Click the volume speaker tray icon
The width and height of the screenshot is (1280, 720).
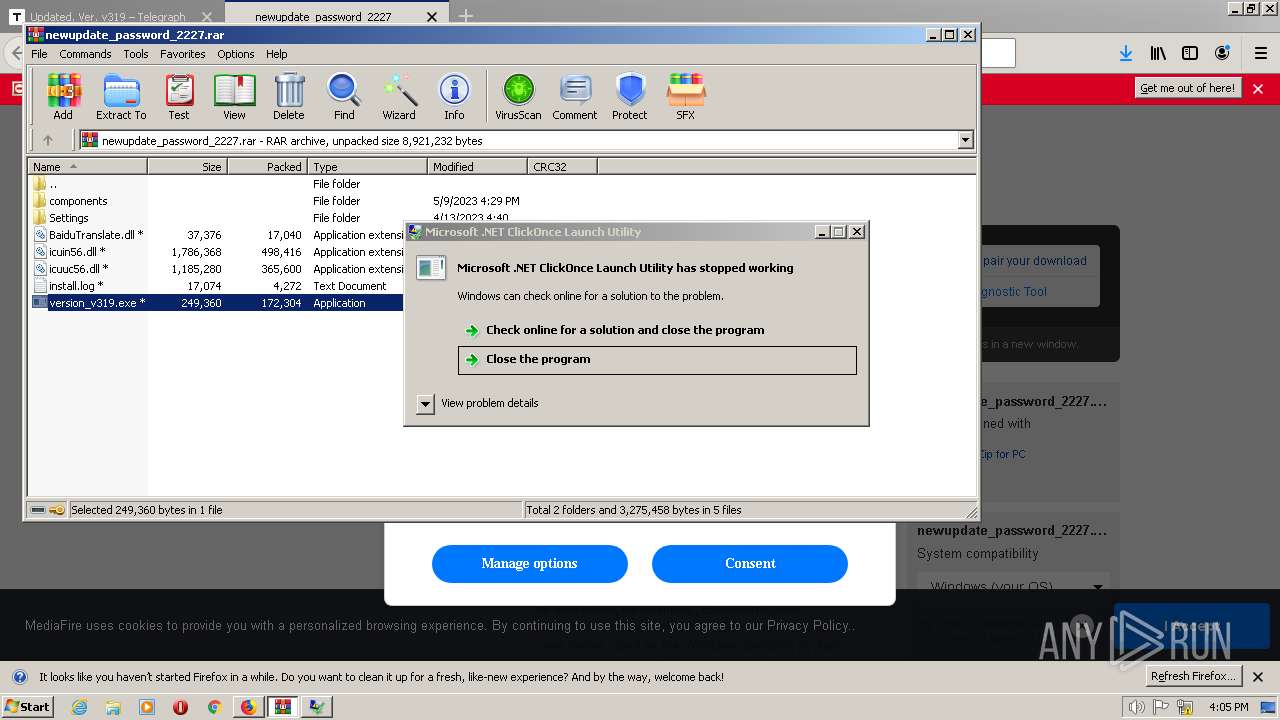pyautogui.click(x=1136, y=707)
